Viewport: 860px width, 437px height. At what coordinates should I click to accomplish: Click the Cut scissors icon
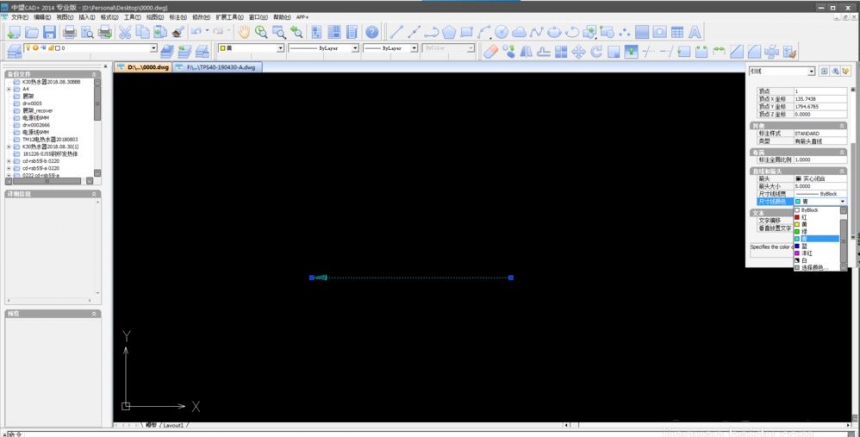coord(125,32)
